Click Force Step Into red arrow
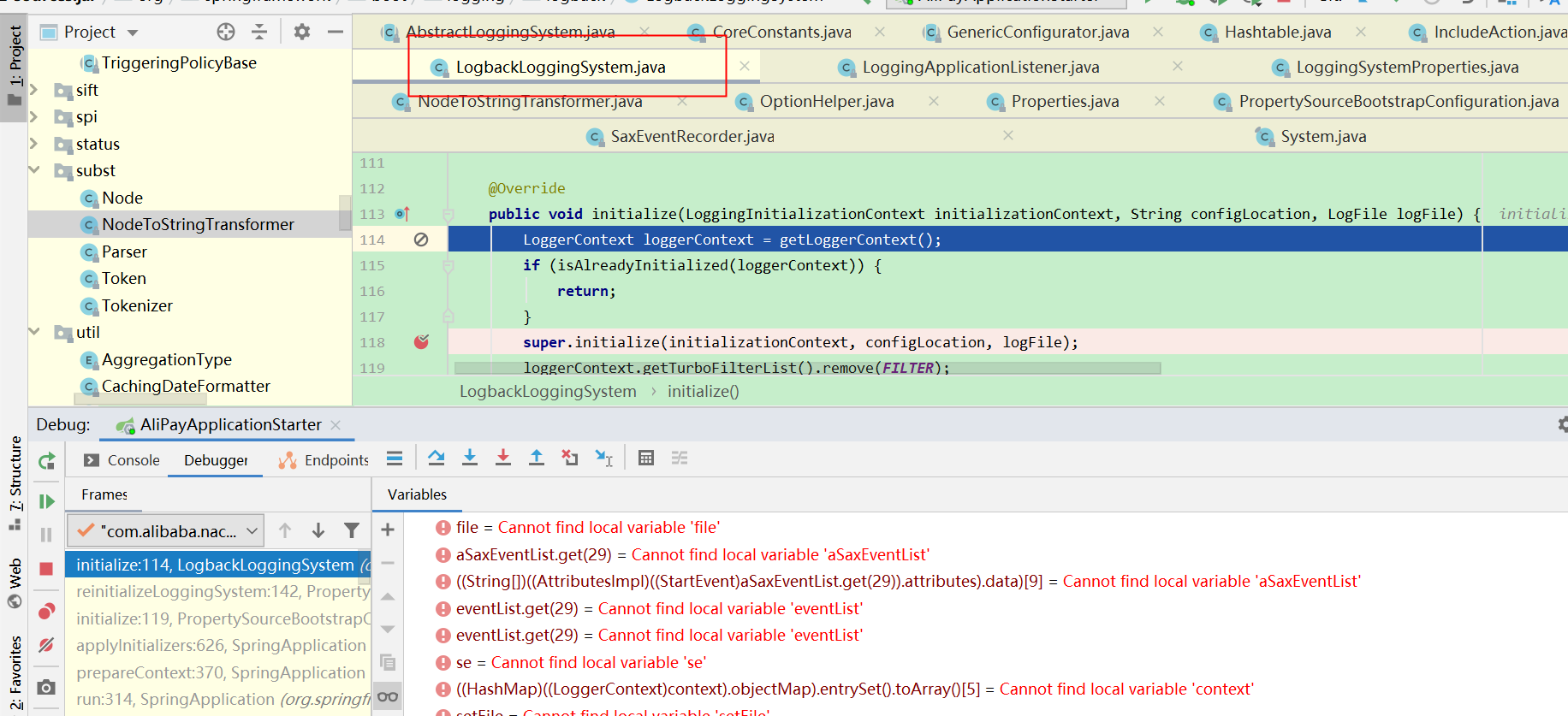Viewport: 1568px width, 716px height. pyautogui.click(x=503, y=459)
